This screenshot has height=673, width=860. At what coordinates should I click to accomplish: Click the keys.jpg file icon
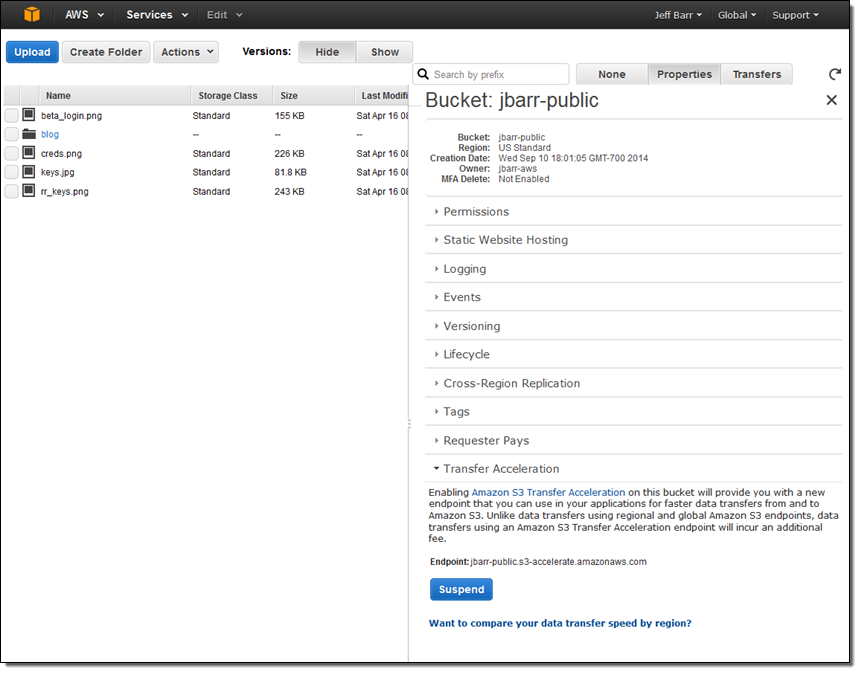pos(29,172)
